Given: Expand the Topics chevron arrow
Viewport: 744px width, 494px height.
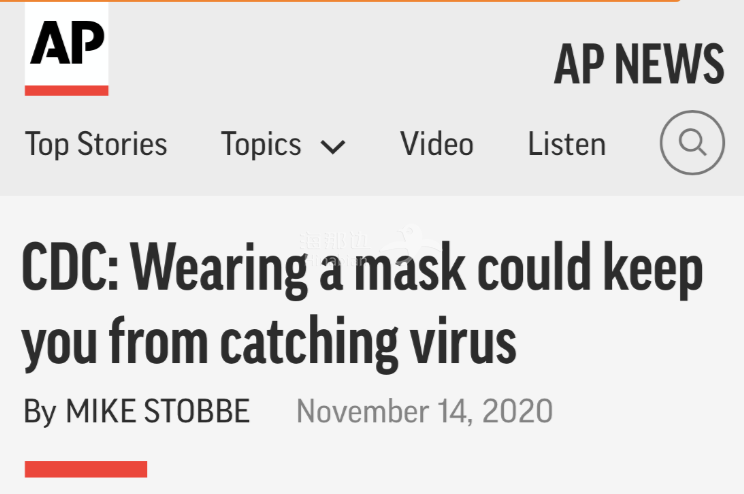Looking at the screenshot, I should click(x=333, y=147).
